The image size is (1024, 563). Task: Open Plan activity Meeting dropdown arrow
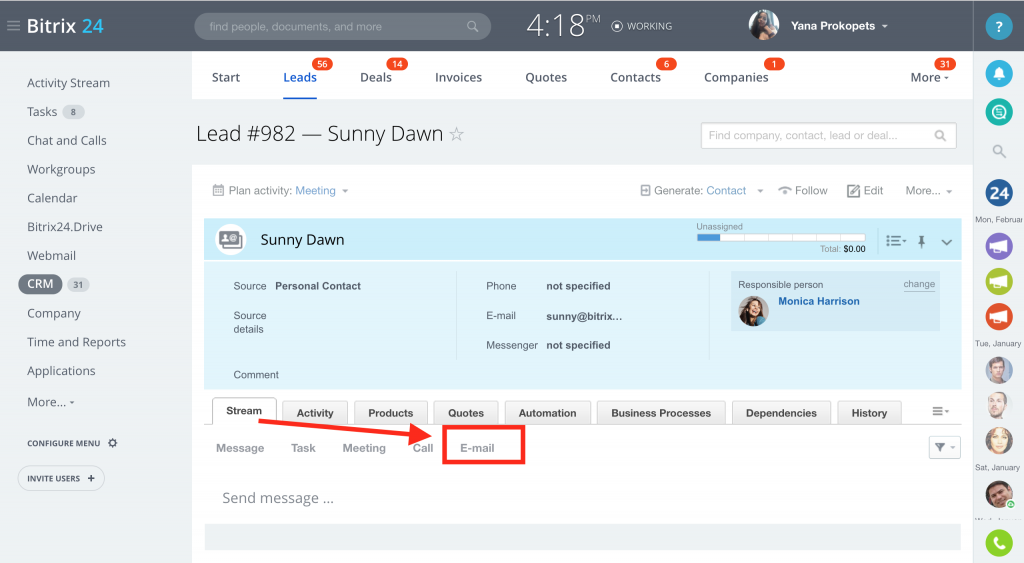pos(345,191)
